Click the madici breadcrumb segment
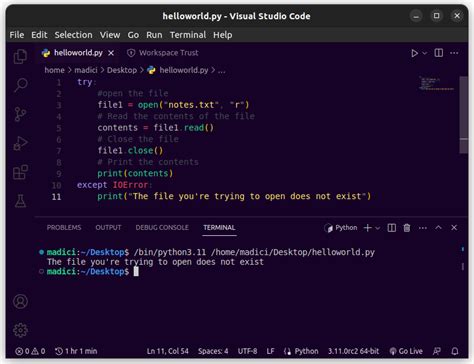 coord(86,70)
